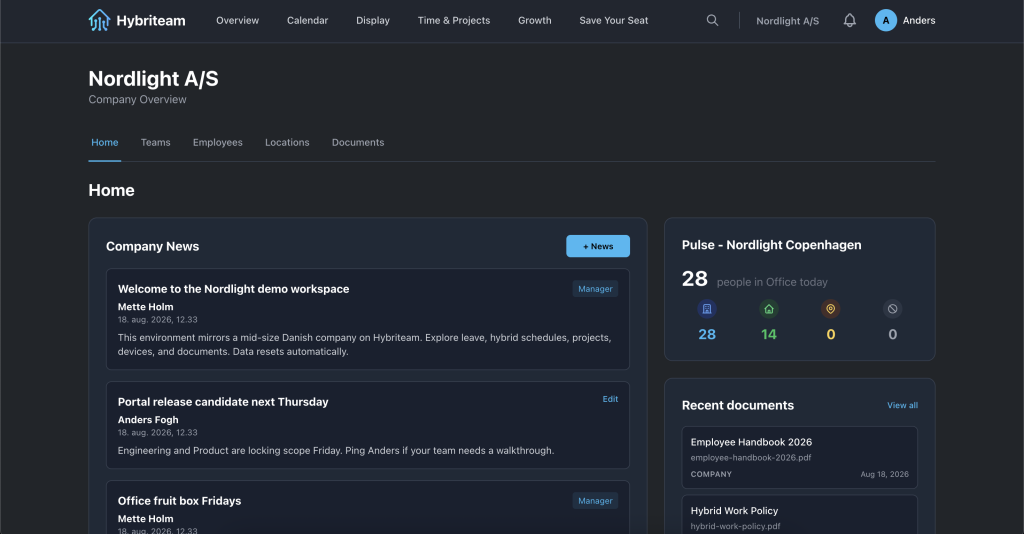The width and height of the screenshot is (1024, 534).
Task: Click Mette Holm on the Welcome post
Action: [146, 307]
